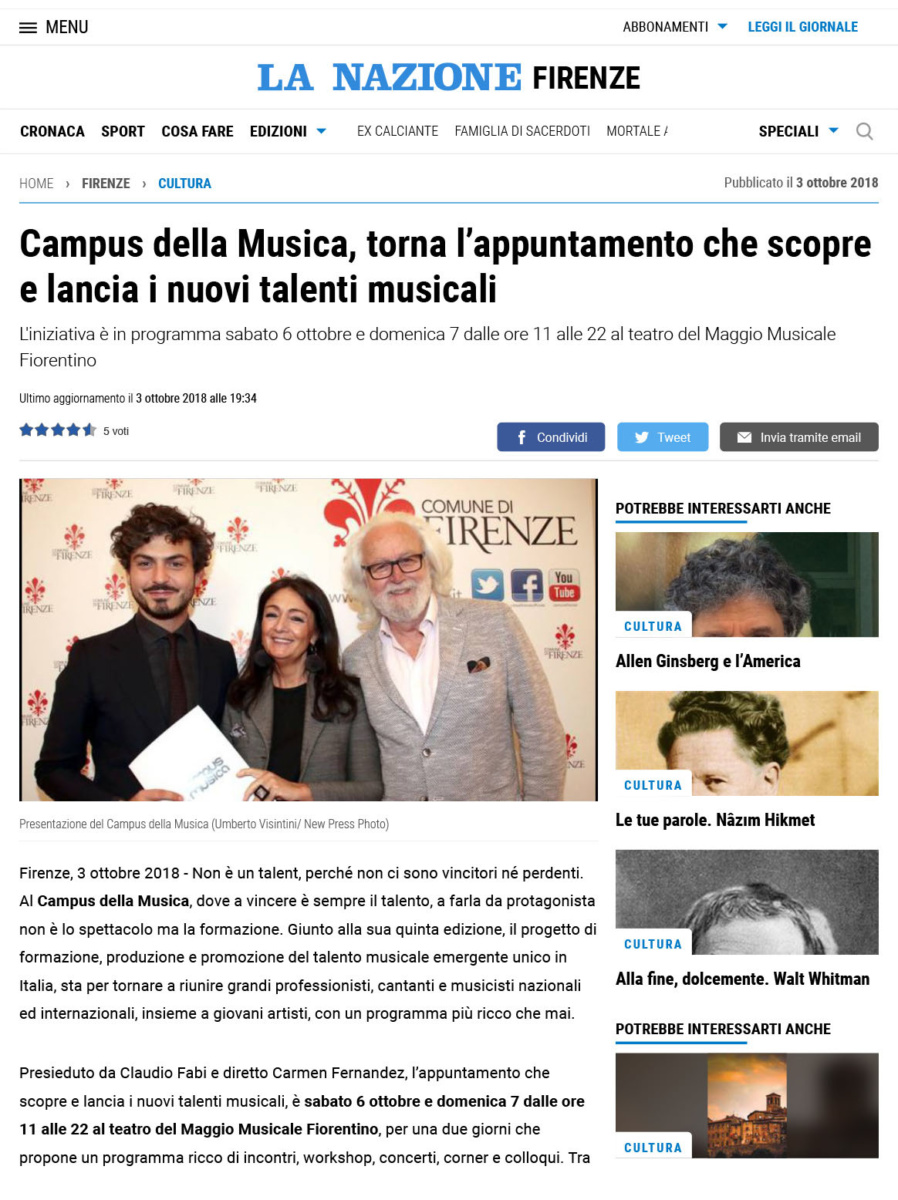Open the Firenze breadcrumb link

106,183
